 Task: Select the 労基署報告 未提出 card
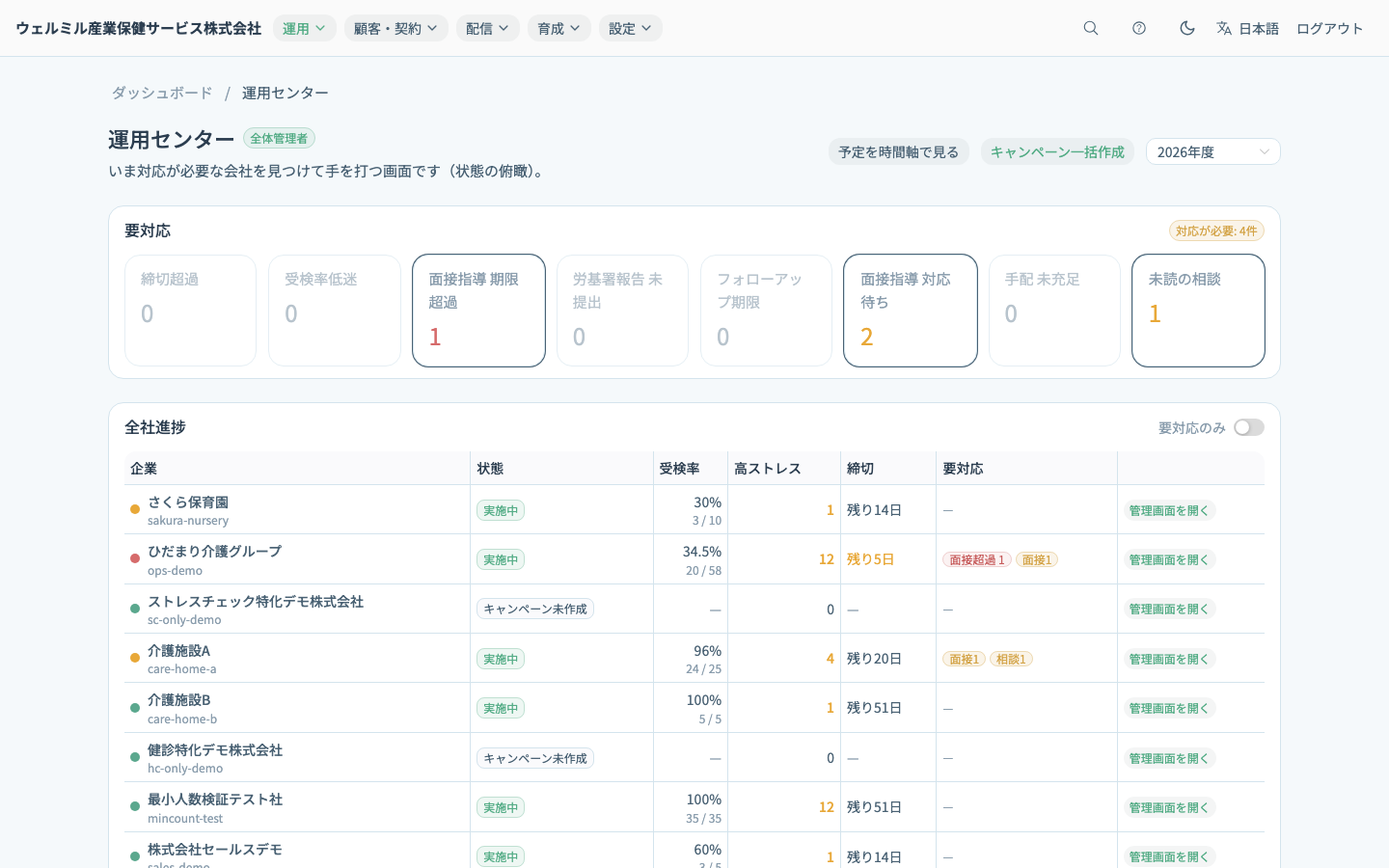[x=623, y=311]
